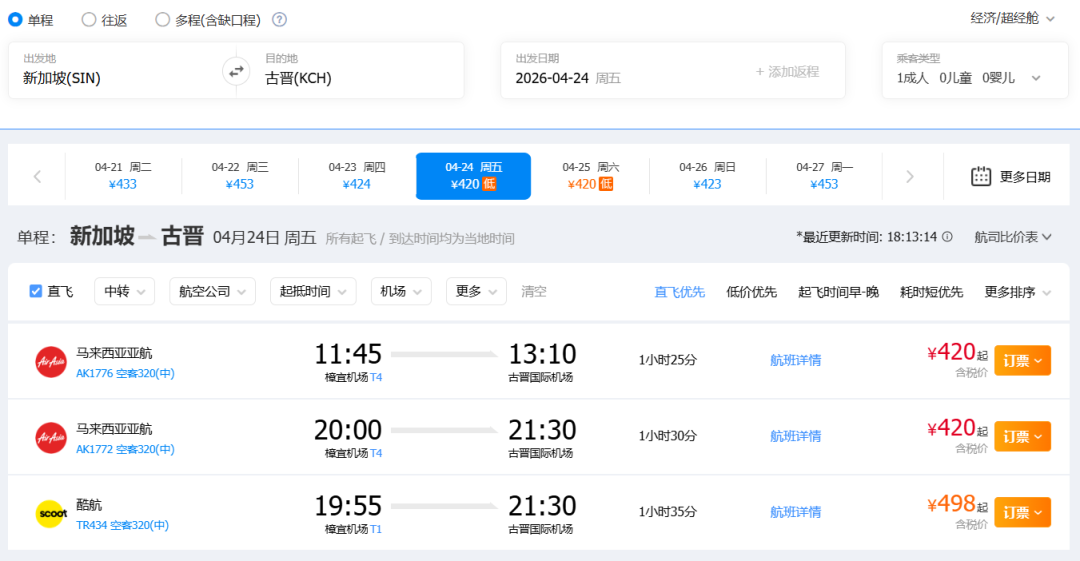Select the 04-25 周六 date tab

click(x=590, y=176)
